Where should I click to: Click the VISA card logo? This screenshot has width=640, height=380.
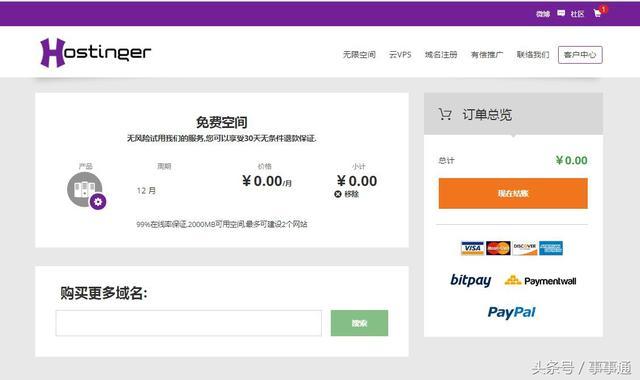coord(472,248)
